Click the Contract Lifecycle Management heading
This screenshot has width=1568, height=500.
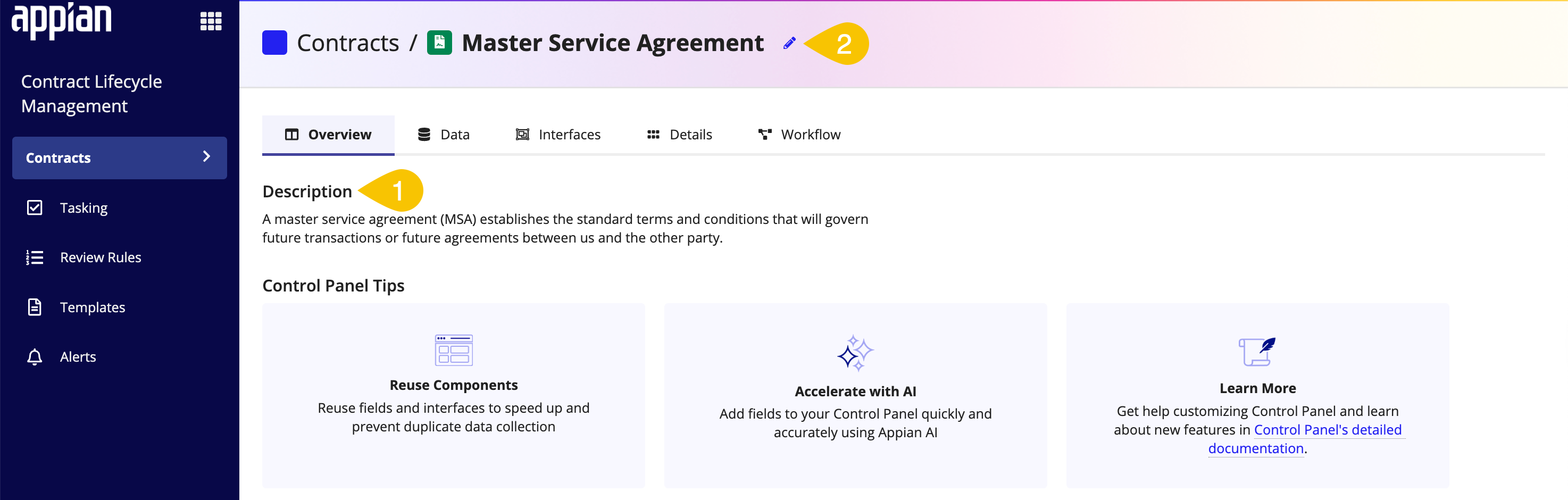tap(91, 93)
